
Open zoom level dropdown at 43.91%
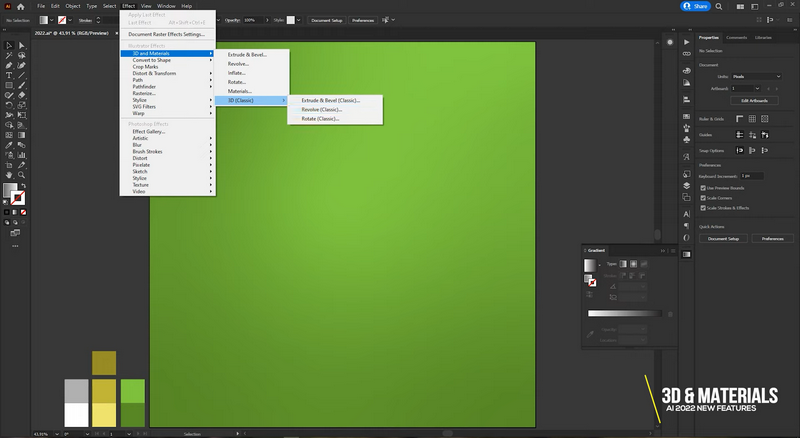point(57,434)
